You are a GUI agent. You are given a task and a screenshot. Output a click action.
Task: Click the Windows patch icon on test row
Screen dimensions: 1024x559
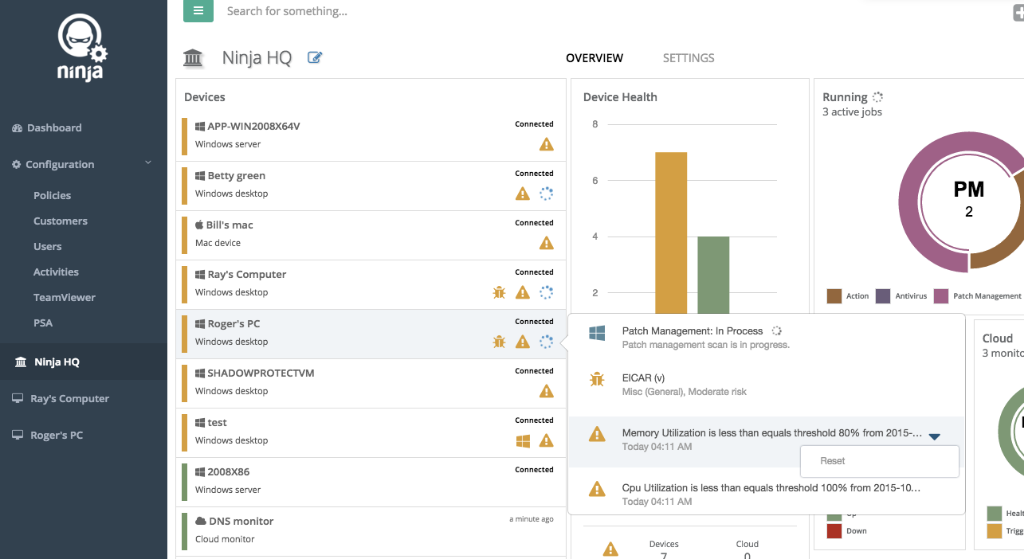(x=521, y=440)
